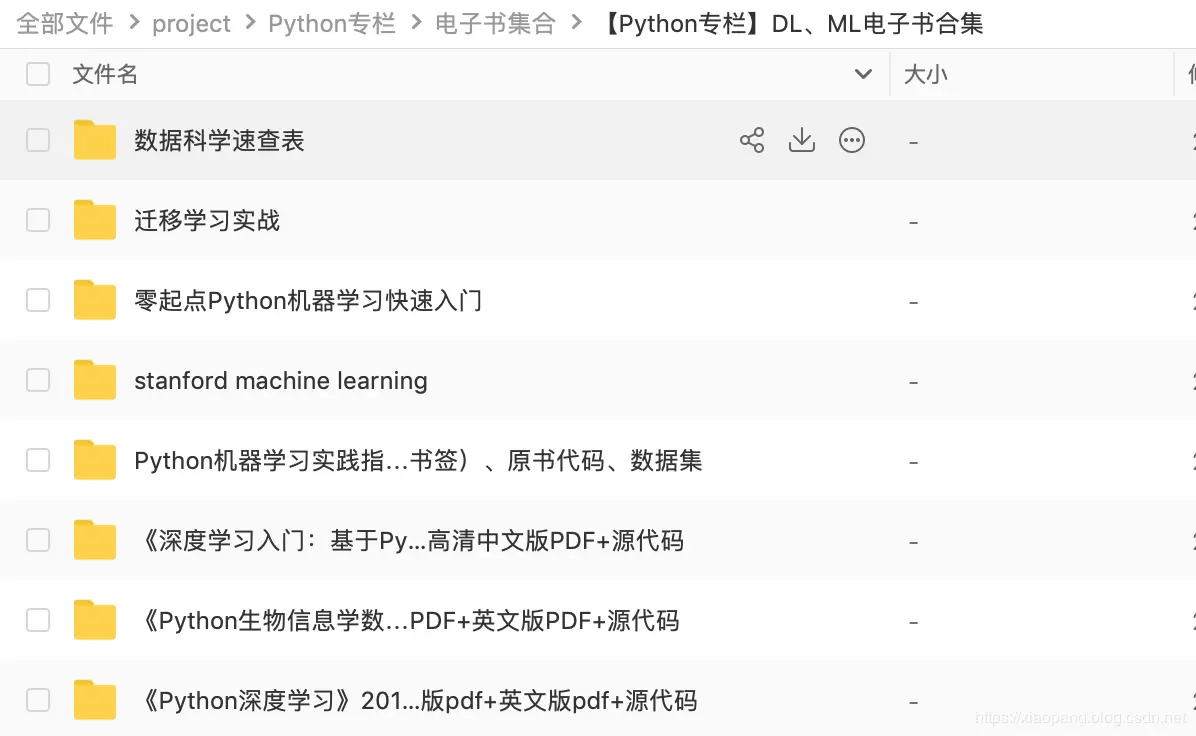Open the more options ellipsis for 数据科学速查表
The width and height of the screenshot is (1196, 736).
coord(852,140)
